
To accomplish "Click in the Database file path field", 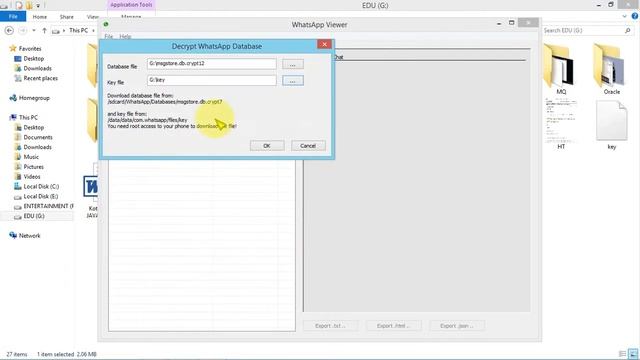I will coord(211,64).
